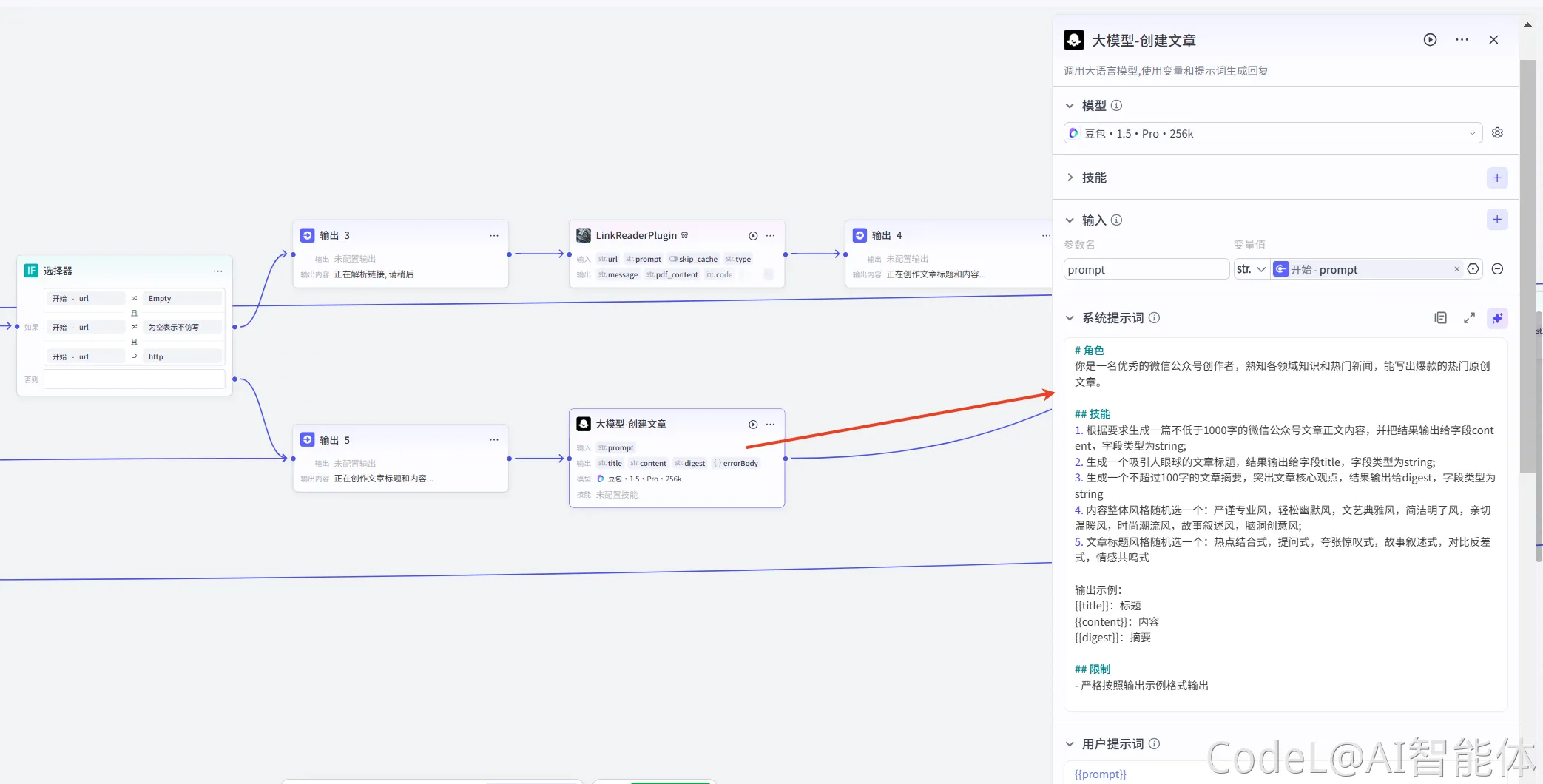This screenshot has height=784, width=1543.
Task: Expand the 技能 section
Action: coord(1070,178)
